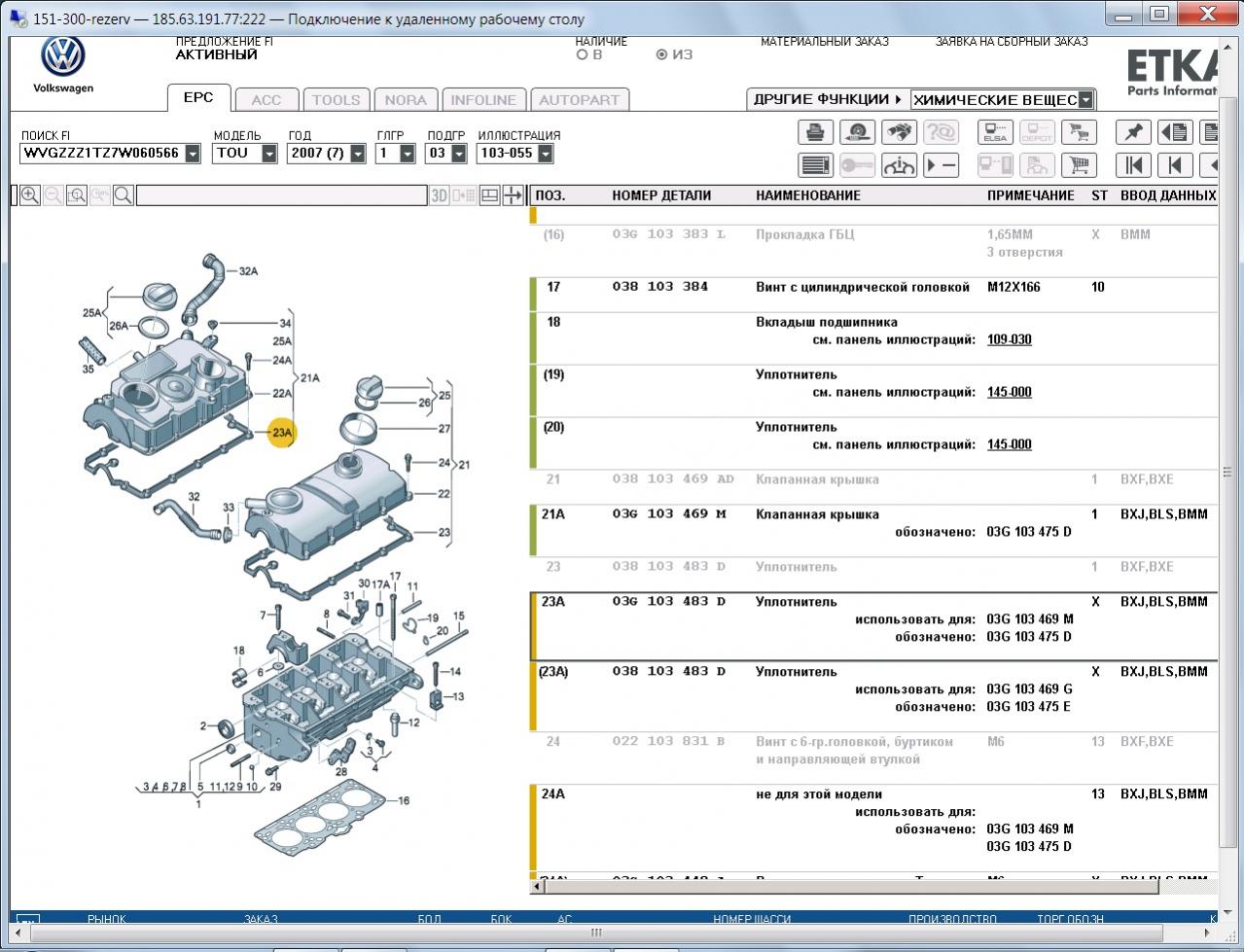Open the ПОИСК FI VIN dropdown

(x=193, y=154)
